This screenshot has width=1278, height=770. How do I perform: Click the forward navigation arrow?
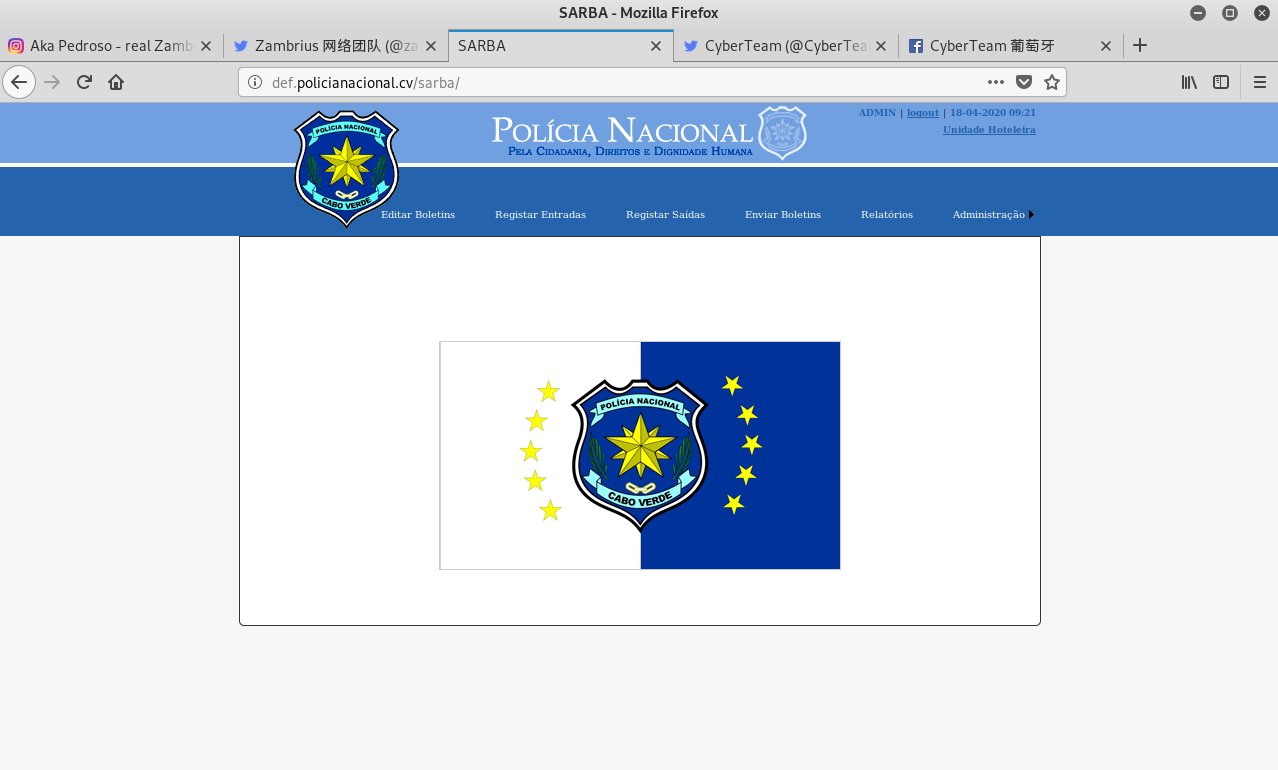coord(52,82)
